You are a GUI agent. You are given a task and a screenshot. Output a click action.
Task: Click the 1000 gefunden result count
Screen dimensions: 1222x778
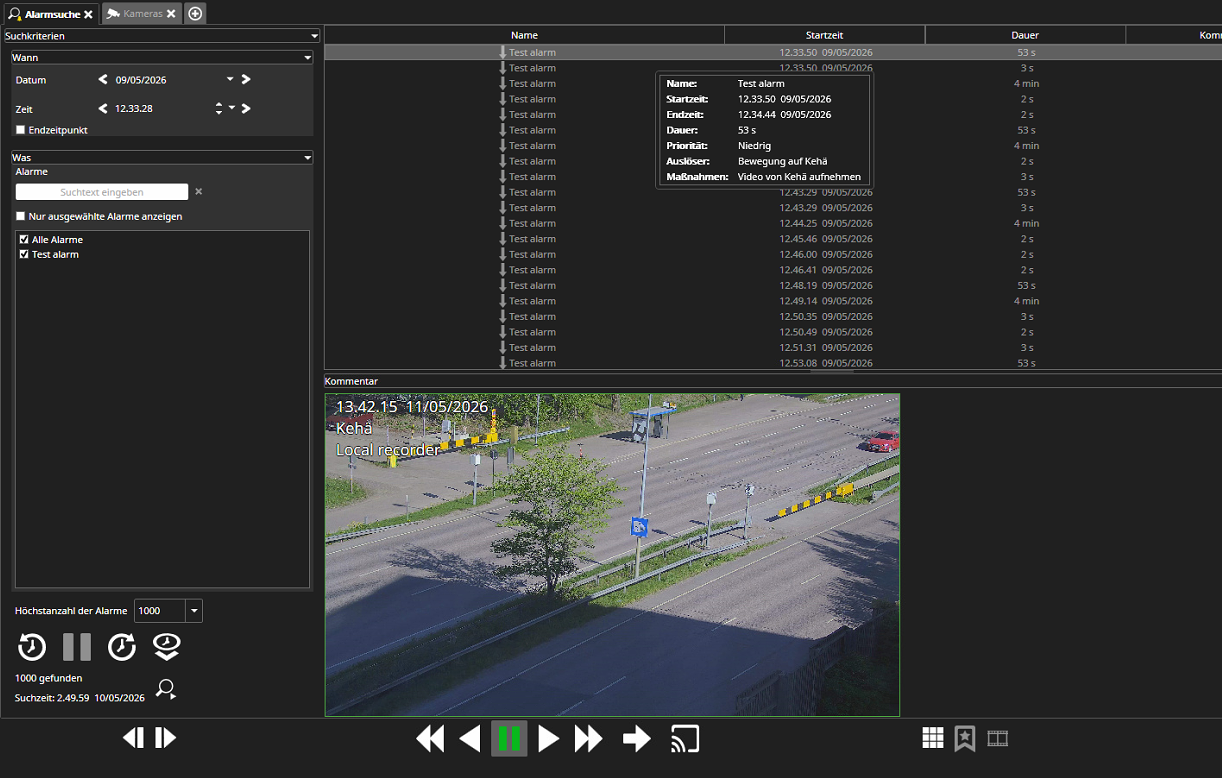(x=49, y=678)
